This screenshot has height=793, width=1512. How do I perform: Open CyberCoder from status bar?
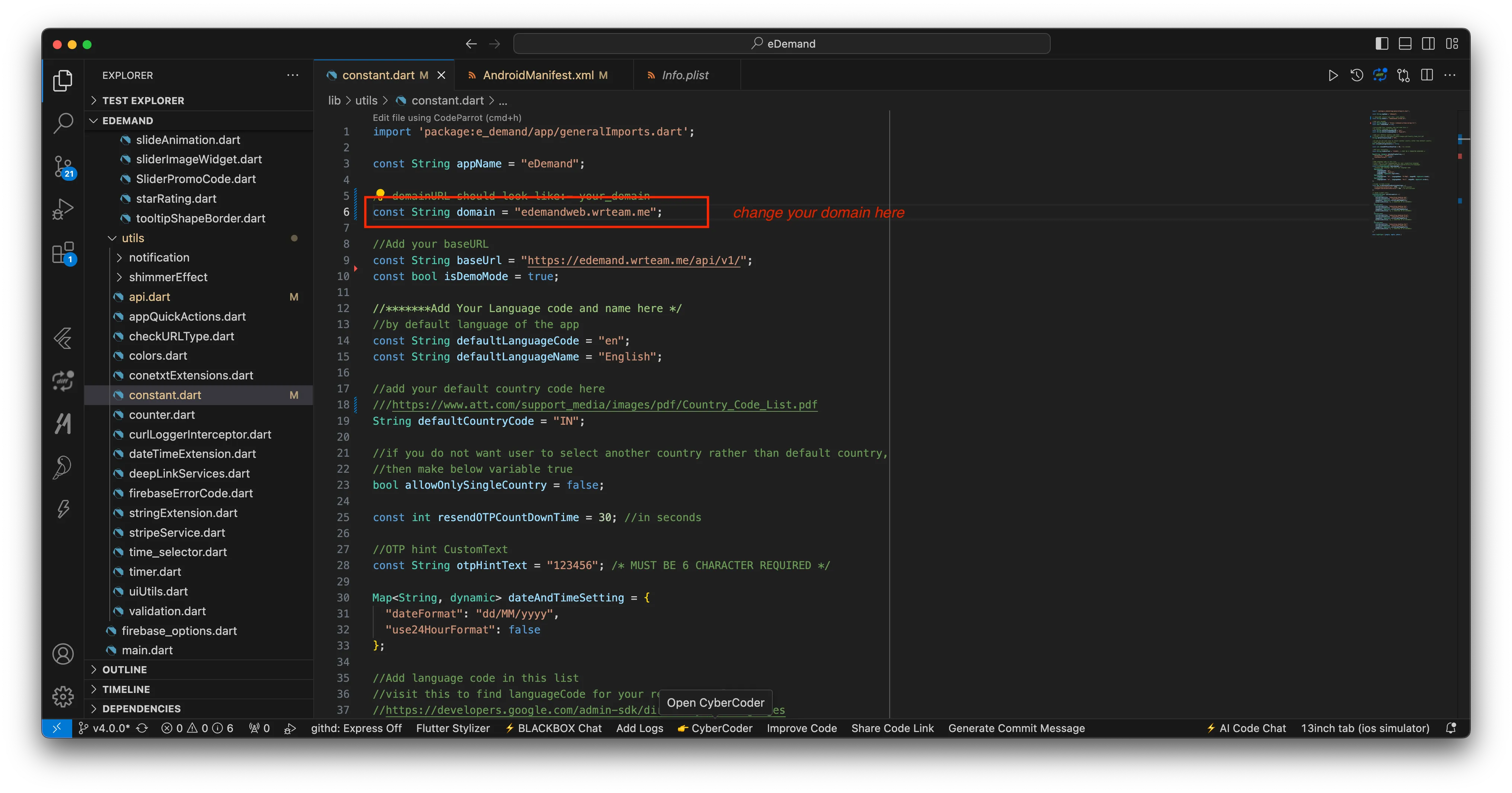pos(715,728)
